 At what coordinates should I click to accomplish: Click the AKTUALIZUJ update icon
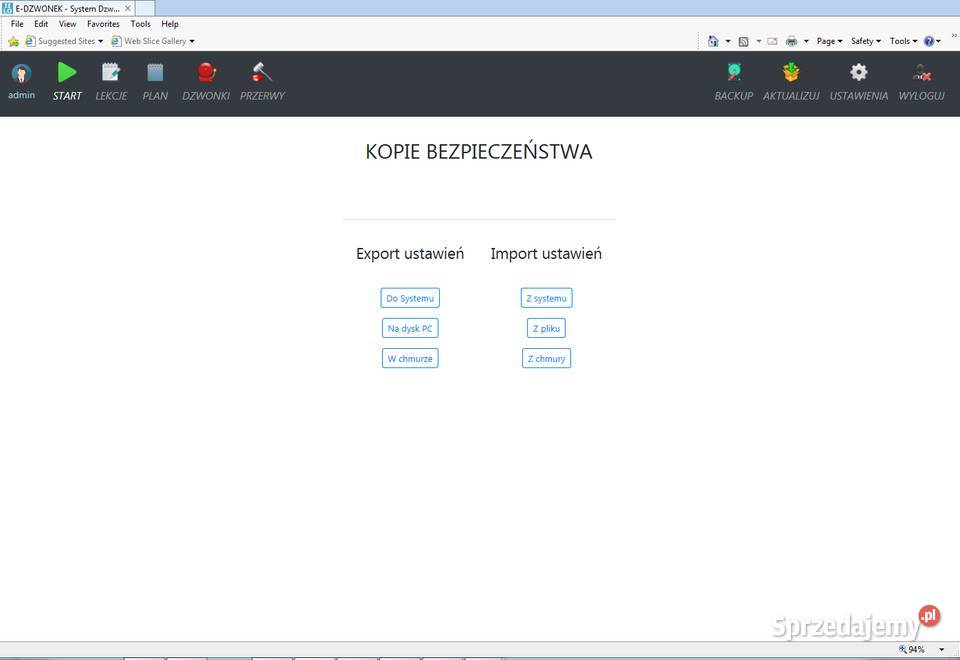pyautogui.click(x=791, y=73)
